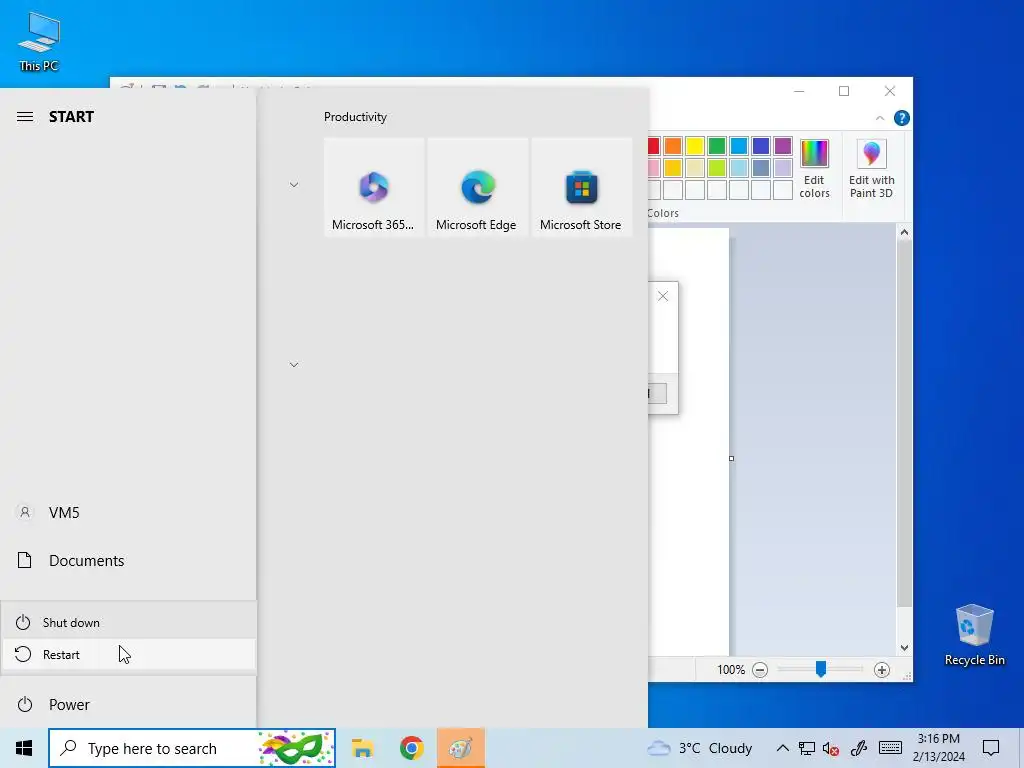Collapse the chevron beside the Microsoft 365 tile
1024x768 pixels.
pyautogui.click(x=294, y=185)
